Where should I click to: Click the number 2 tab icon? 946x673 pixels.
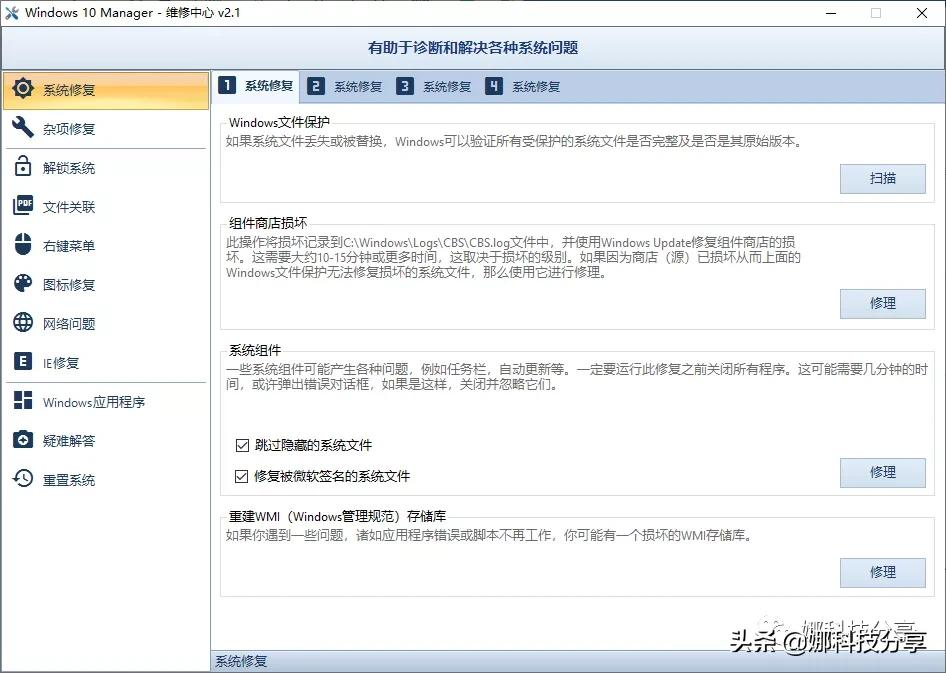click(x=316, y=86)
